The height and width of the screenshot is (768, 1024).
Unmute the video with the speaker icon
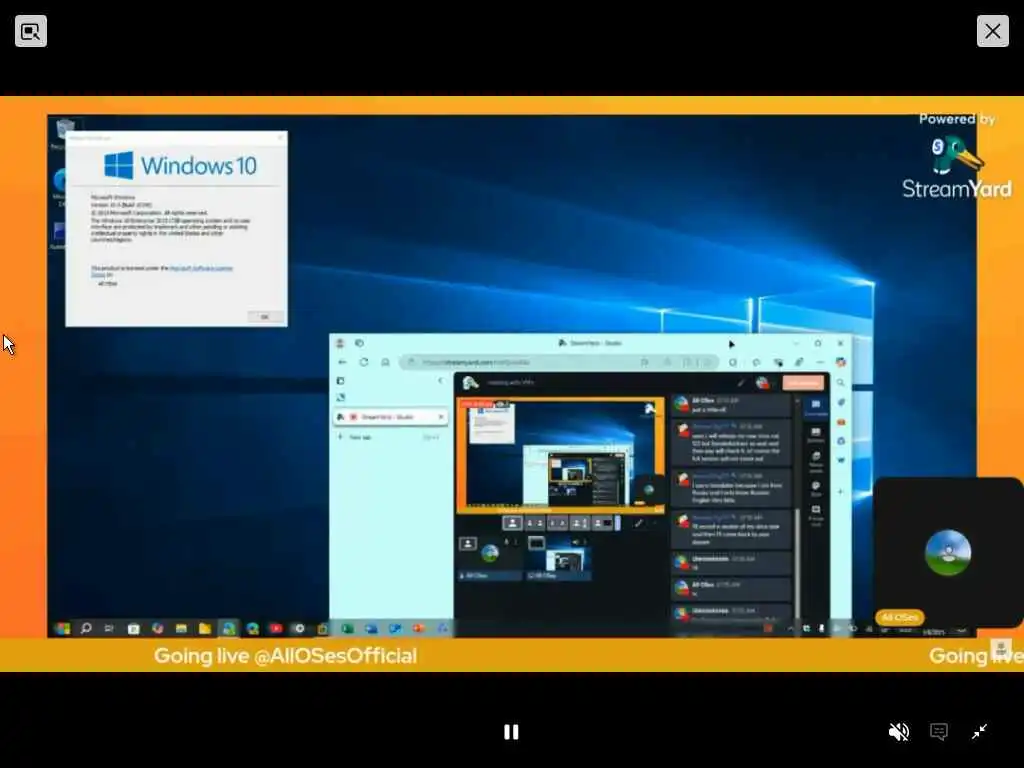[899, 732]
